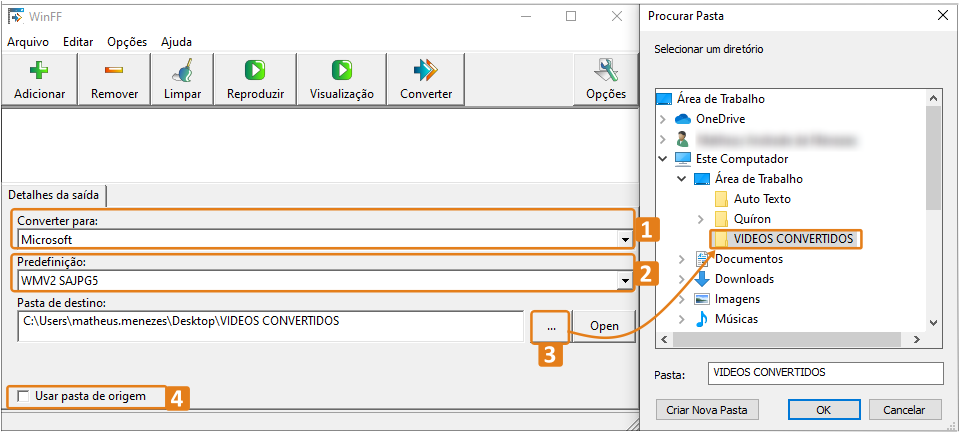The height and width of the screenshot is (432, 959).
Task: Select the Detalhes da saída tab
Action: (55, 195)
